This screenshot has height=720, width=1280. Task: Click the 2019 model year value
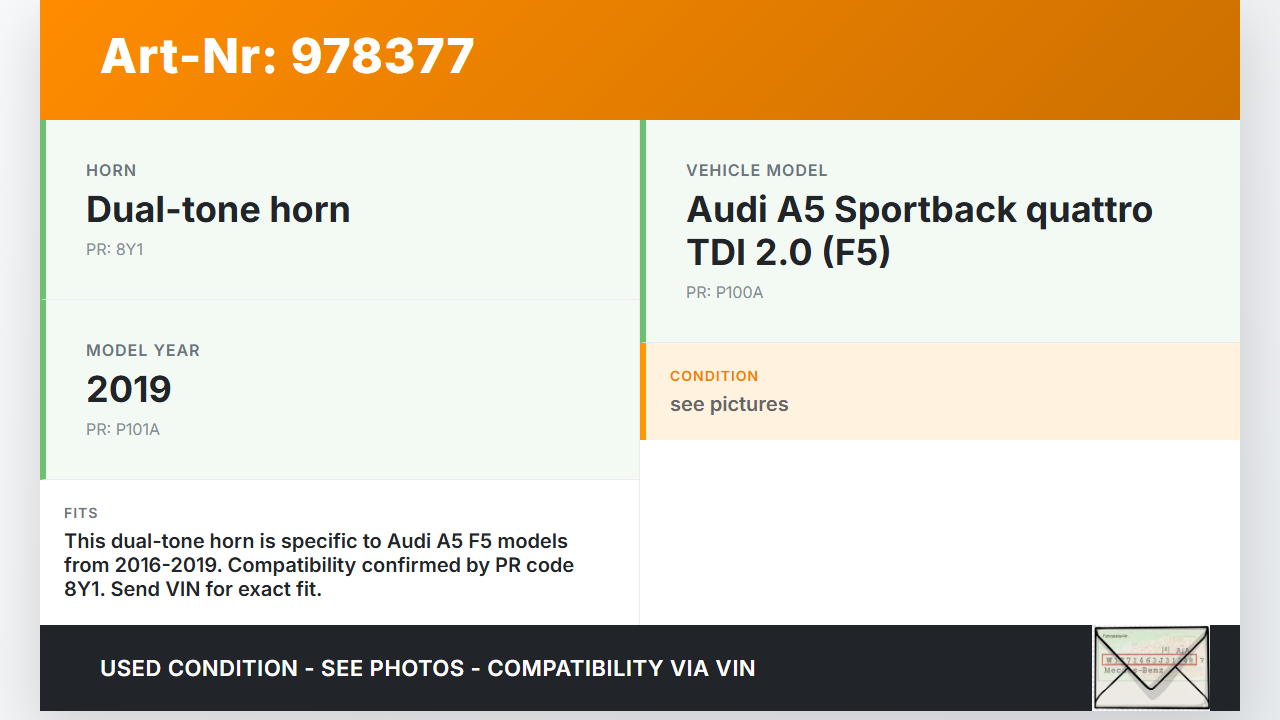[129, 389]
